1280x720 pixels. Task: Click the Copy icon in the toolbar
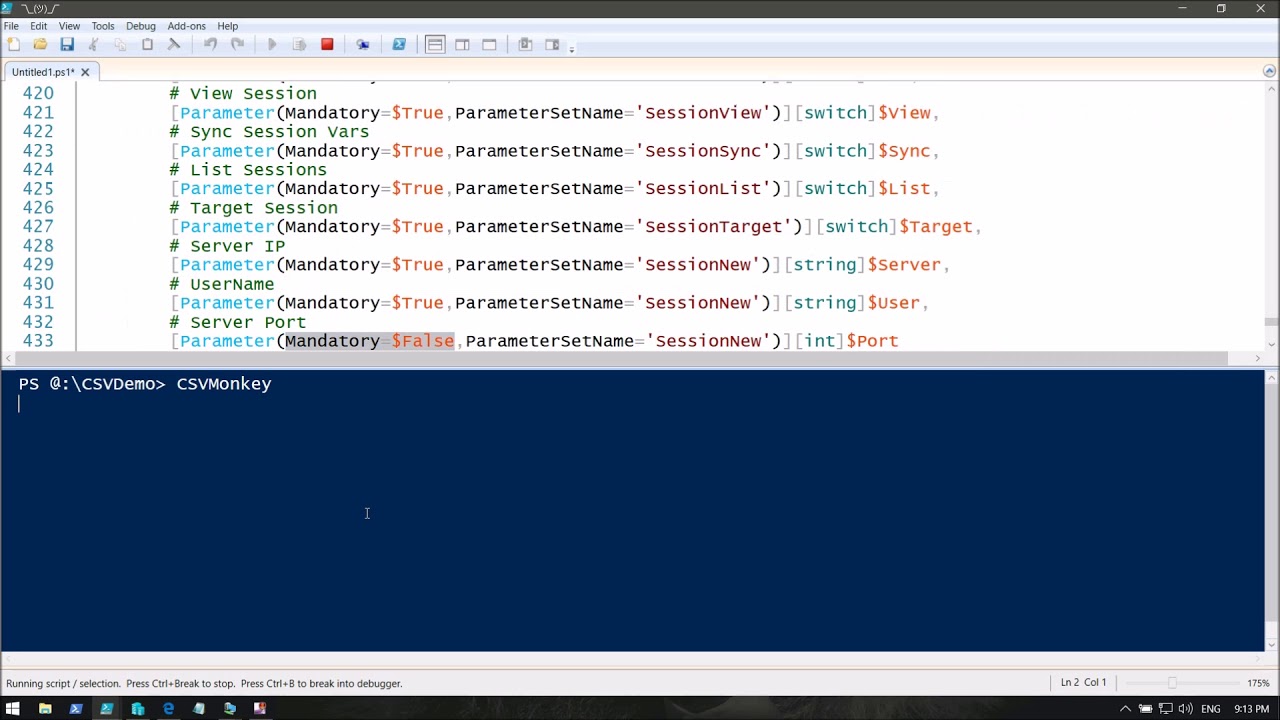click(120, 44)
